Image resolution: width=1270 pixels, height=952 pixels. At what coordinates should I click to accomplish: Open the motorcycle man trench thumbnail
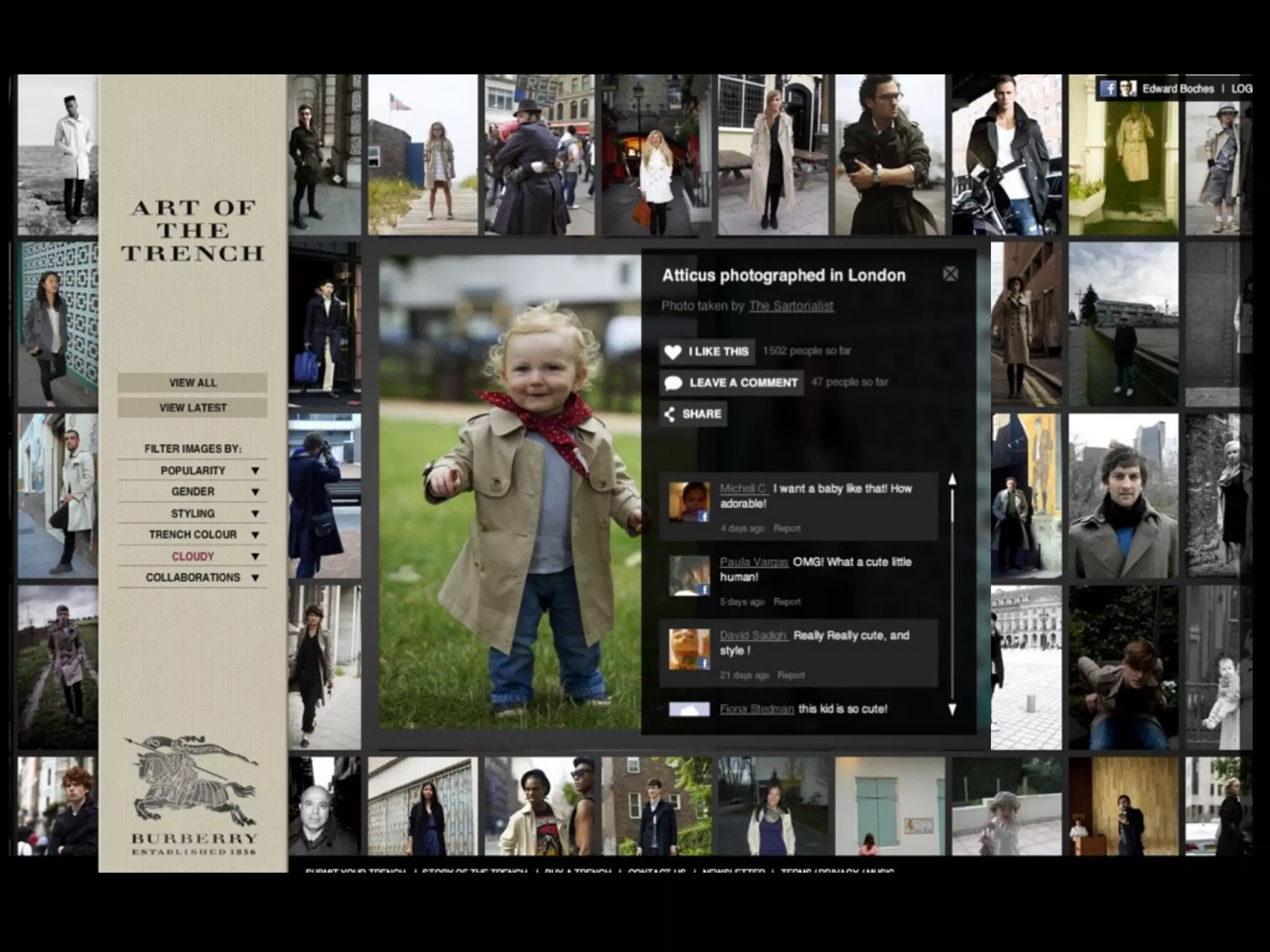(x=1006, y=155)
